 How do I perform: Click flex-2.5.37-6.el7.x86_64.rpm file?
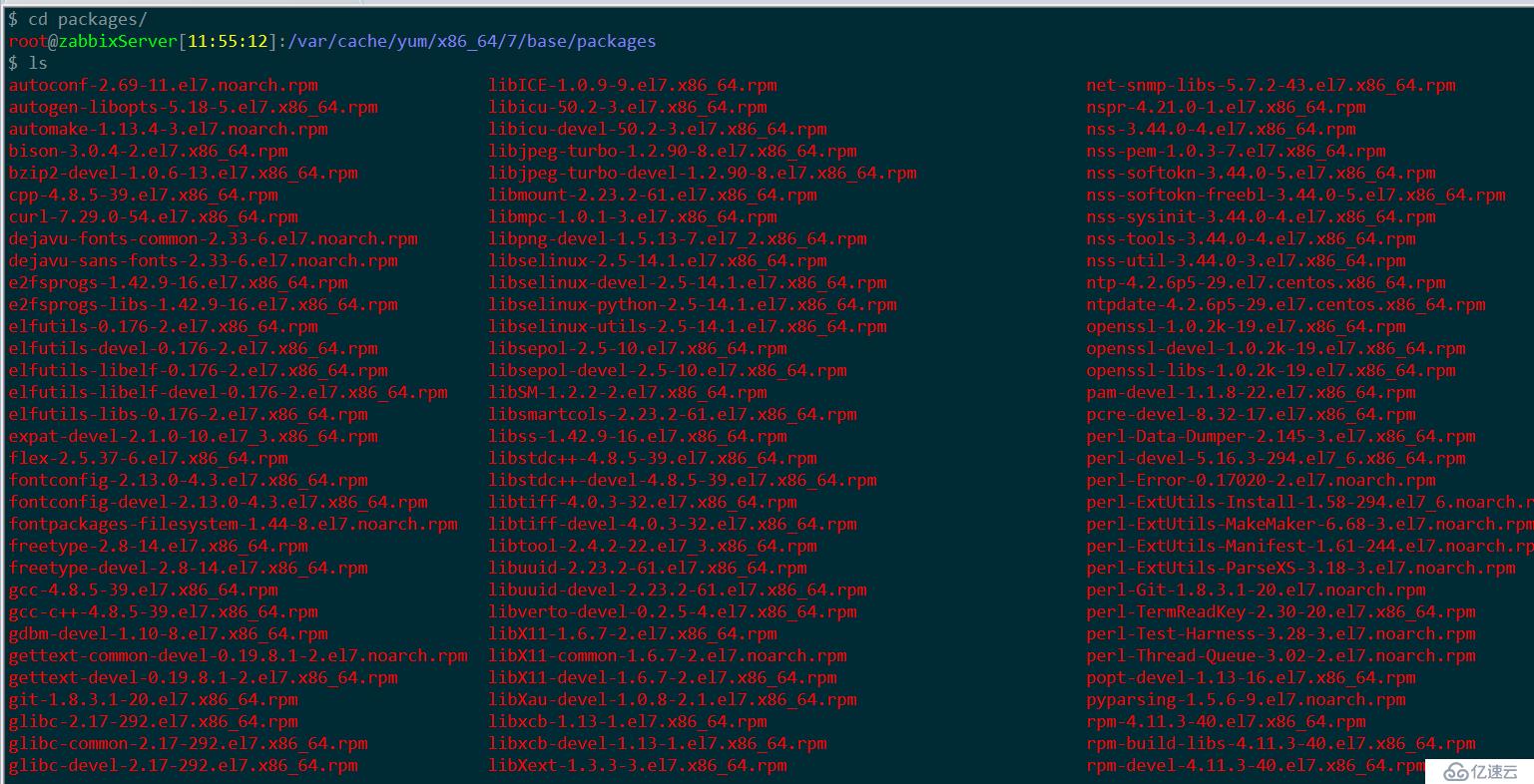point(149,459)
